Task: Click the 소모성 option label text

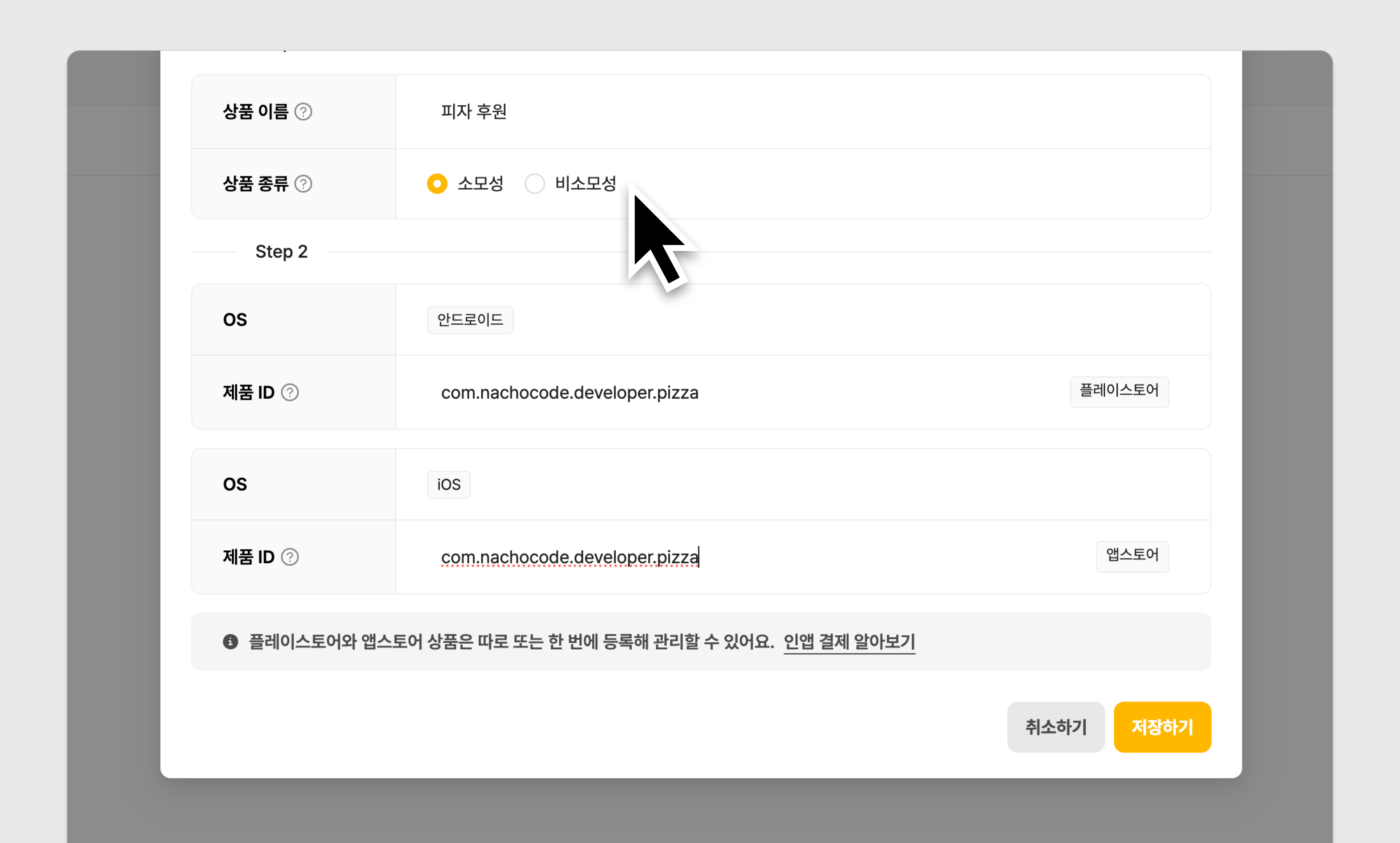Action: tap(480, 183)
